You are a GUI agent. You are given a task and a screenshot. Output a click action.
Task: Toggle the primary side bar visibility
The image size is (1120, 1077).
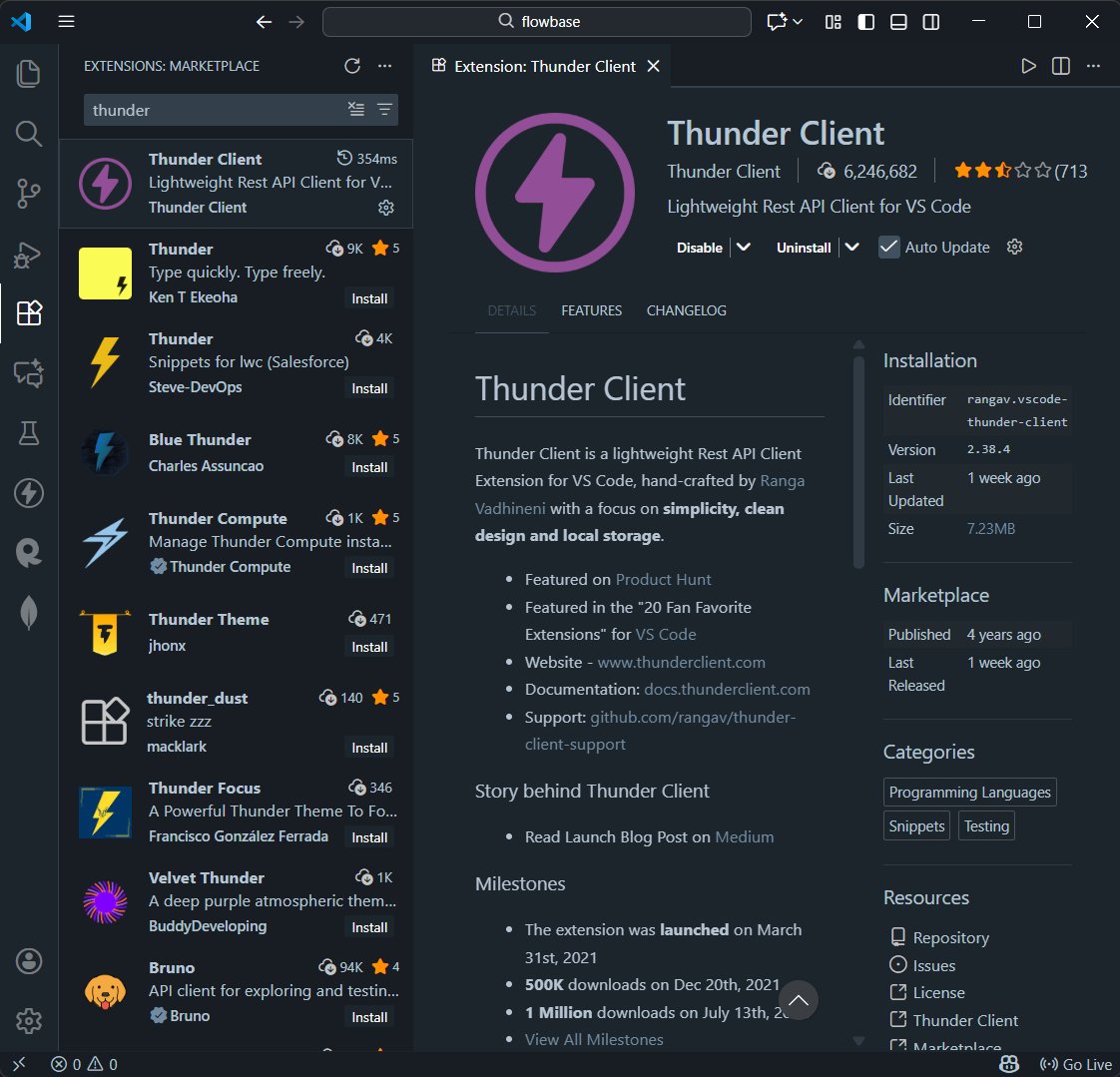865,21
